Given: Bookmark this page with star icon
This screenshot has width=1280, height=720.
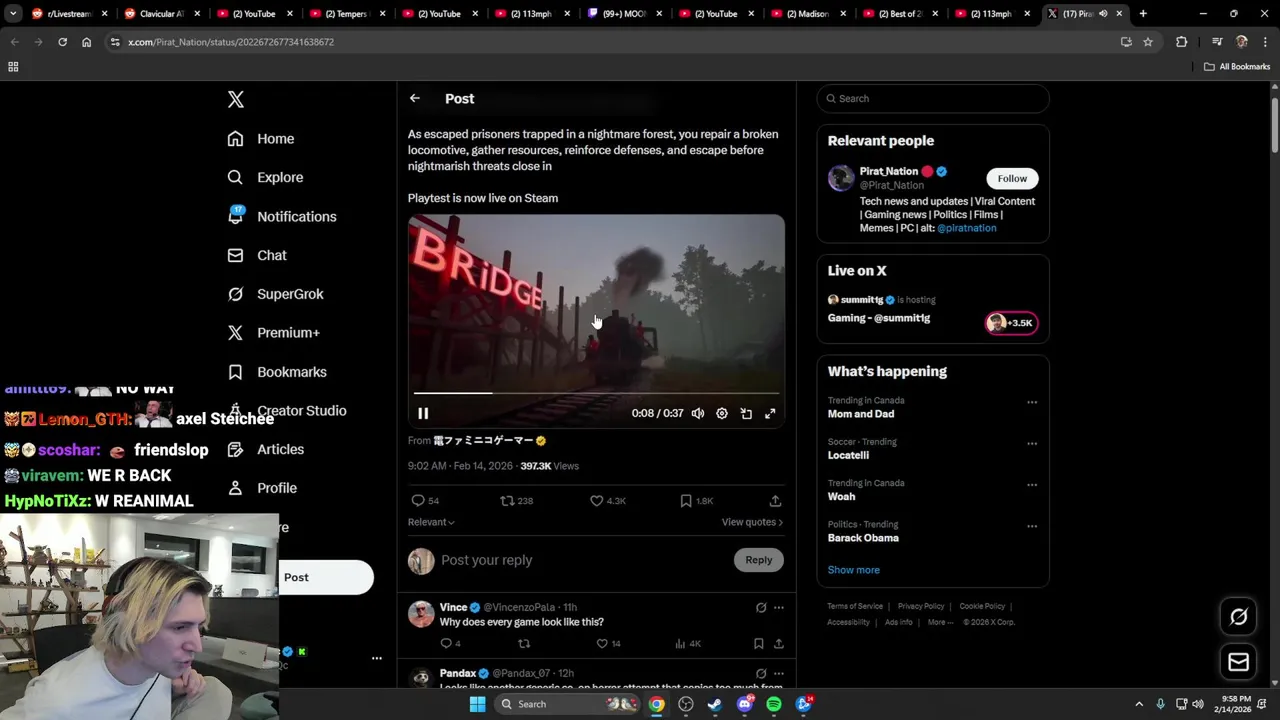Looking at the screenshot, I should (1148, 42).
